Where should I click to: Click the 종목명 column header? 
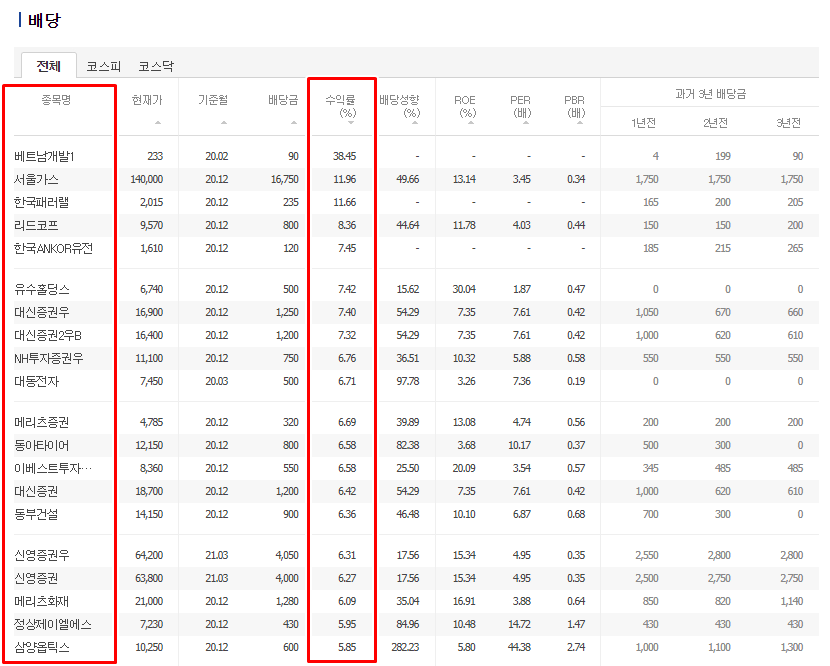click(56, 100)
